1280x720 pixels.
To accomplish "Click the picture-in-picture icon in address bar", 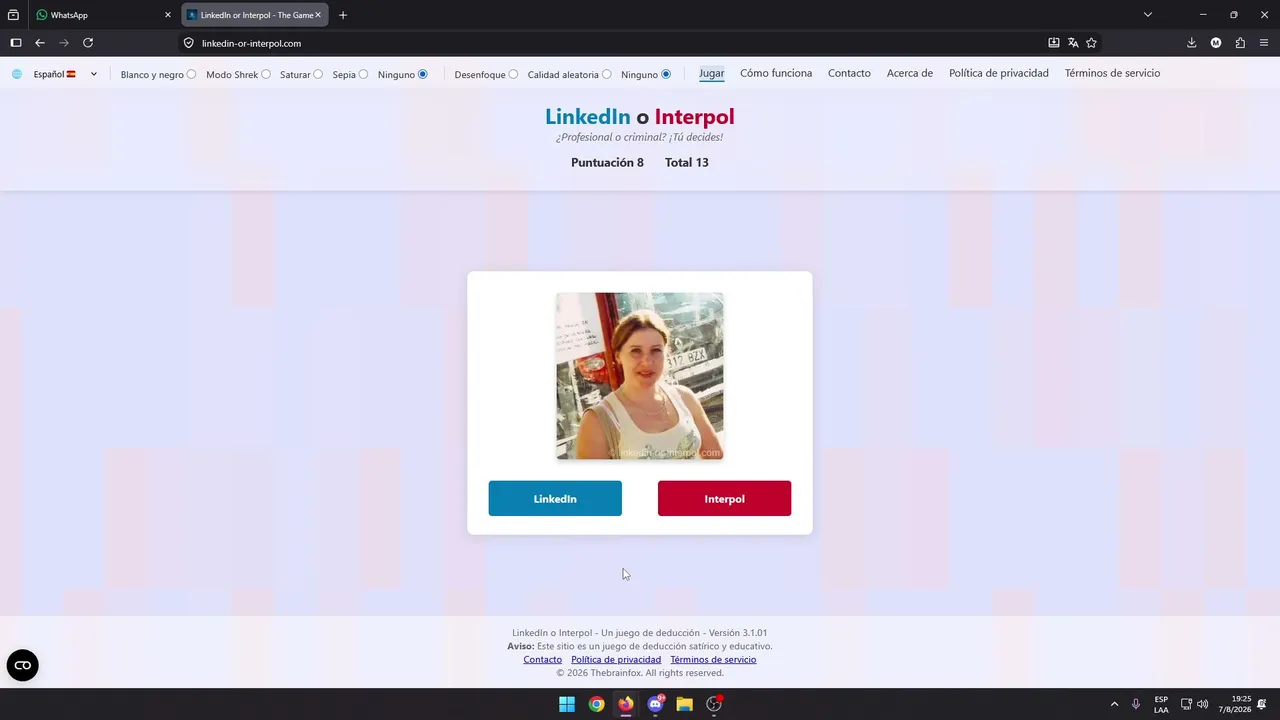I will [1054, 43].
